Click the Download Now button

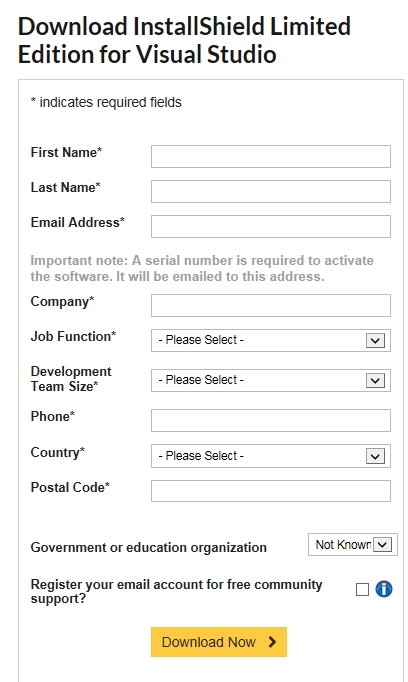(219, 642)
